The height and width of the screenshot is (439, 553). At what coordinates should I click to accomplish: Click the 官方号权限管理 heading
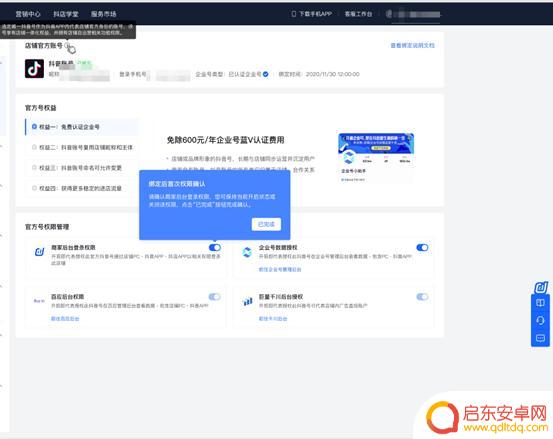pos(47,227)
